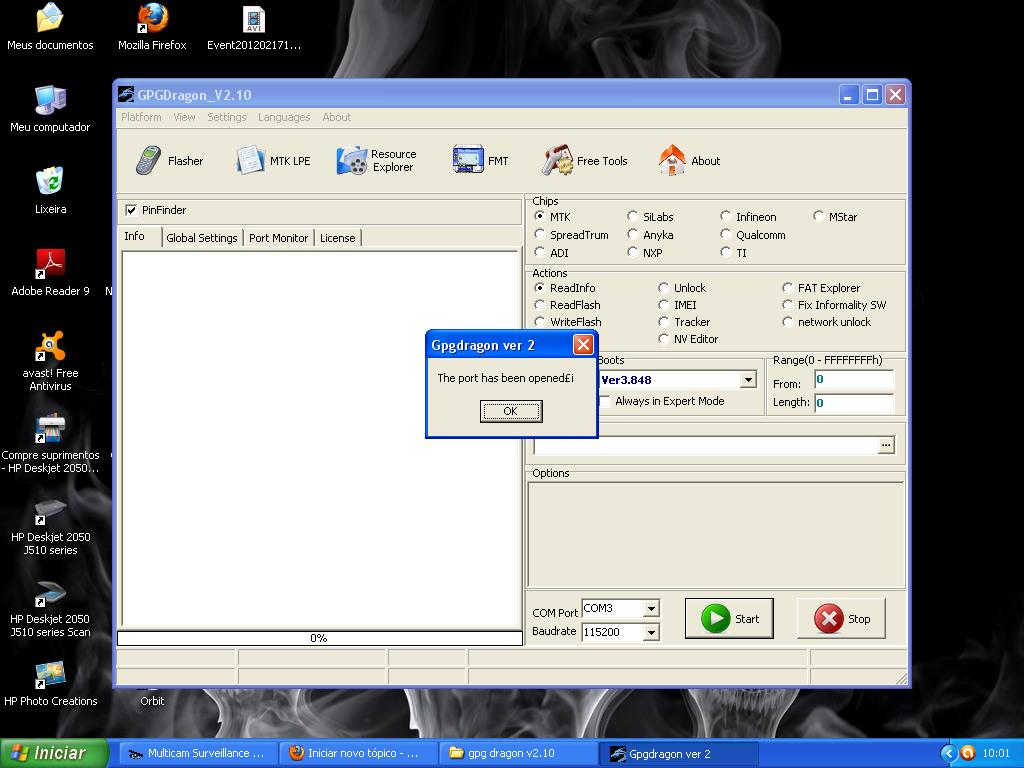Open avast! Free Antivirus shortcut
Screen dimensions: 1024x768
[x=50, y=360]
